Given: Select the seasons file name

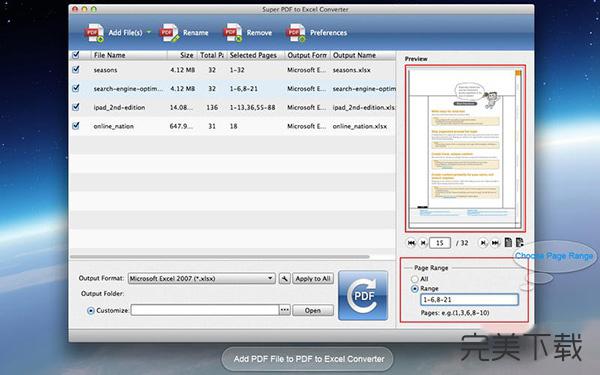Looking at the screenshot, I should 106,70.
